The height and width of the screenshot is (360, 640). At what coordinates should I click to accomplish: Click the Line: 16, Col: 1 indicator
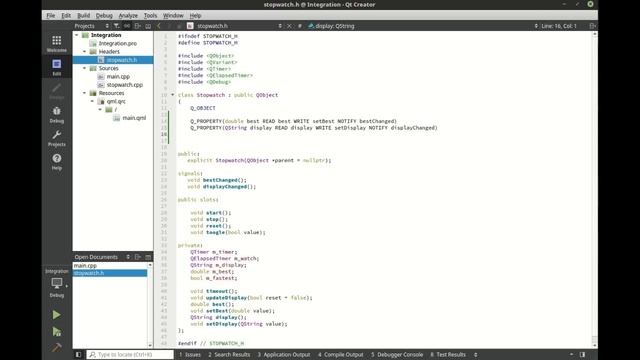(559, 26)
